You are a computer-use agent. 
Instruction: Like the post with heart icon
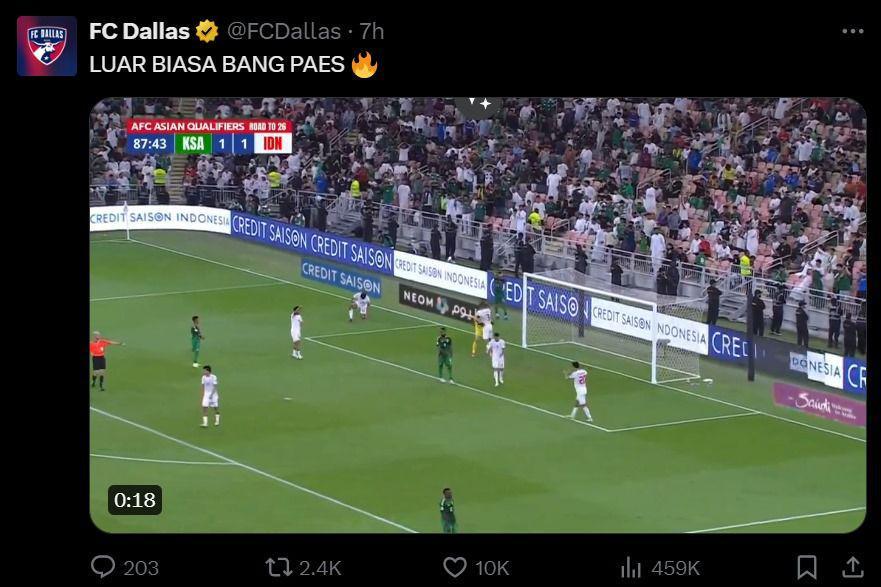point(455,567)
